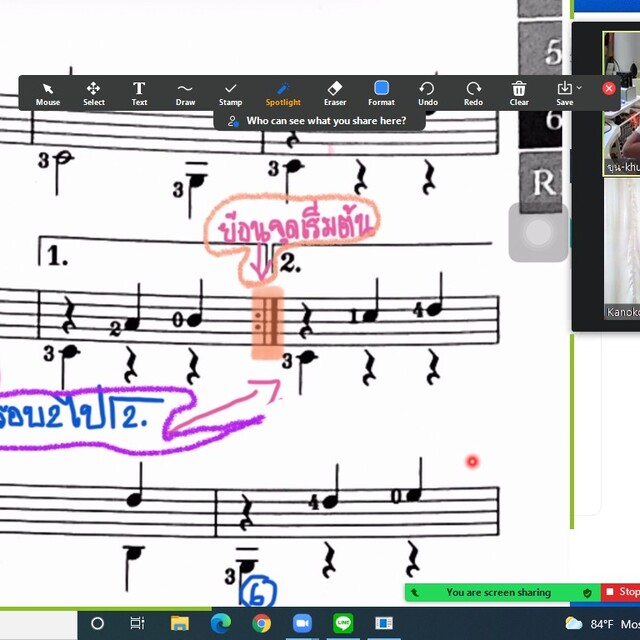The image size is (640, 640).
Task: Activate the Text annotation tool
Action: (139, 93)
